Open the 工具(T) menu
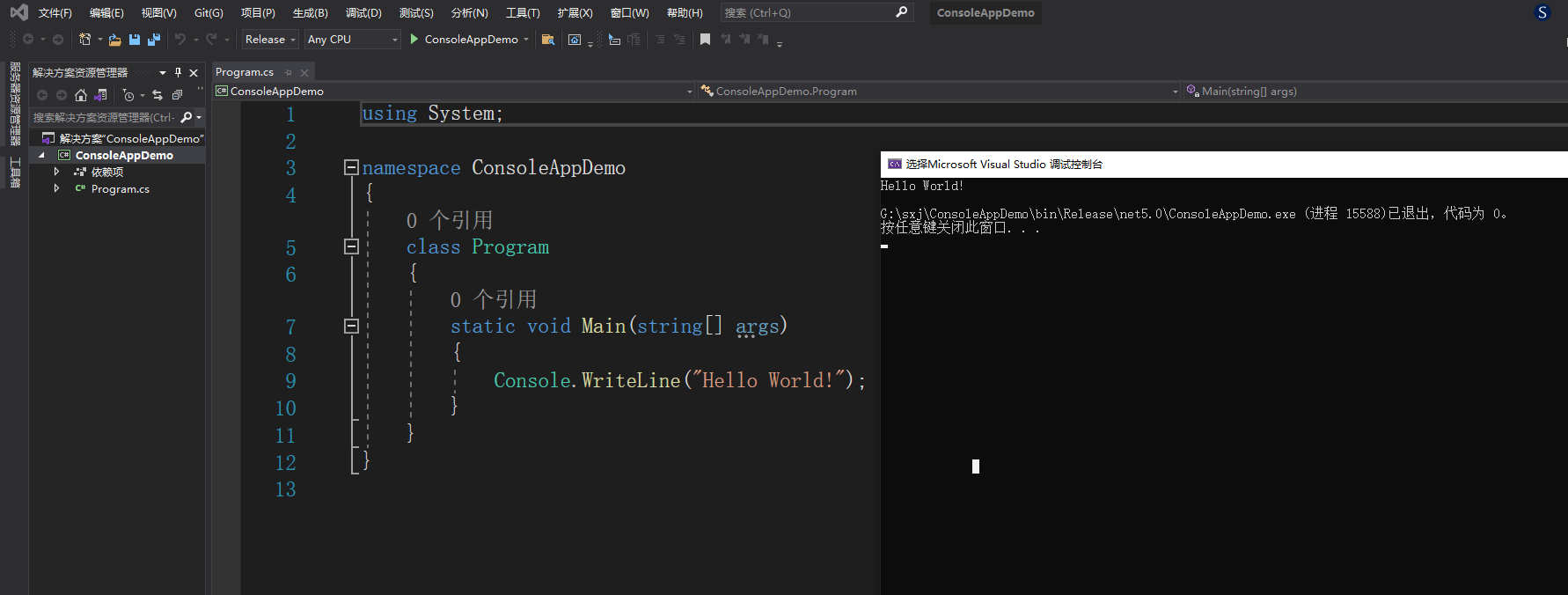 (x=523, y=12)
